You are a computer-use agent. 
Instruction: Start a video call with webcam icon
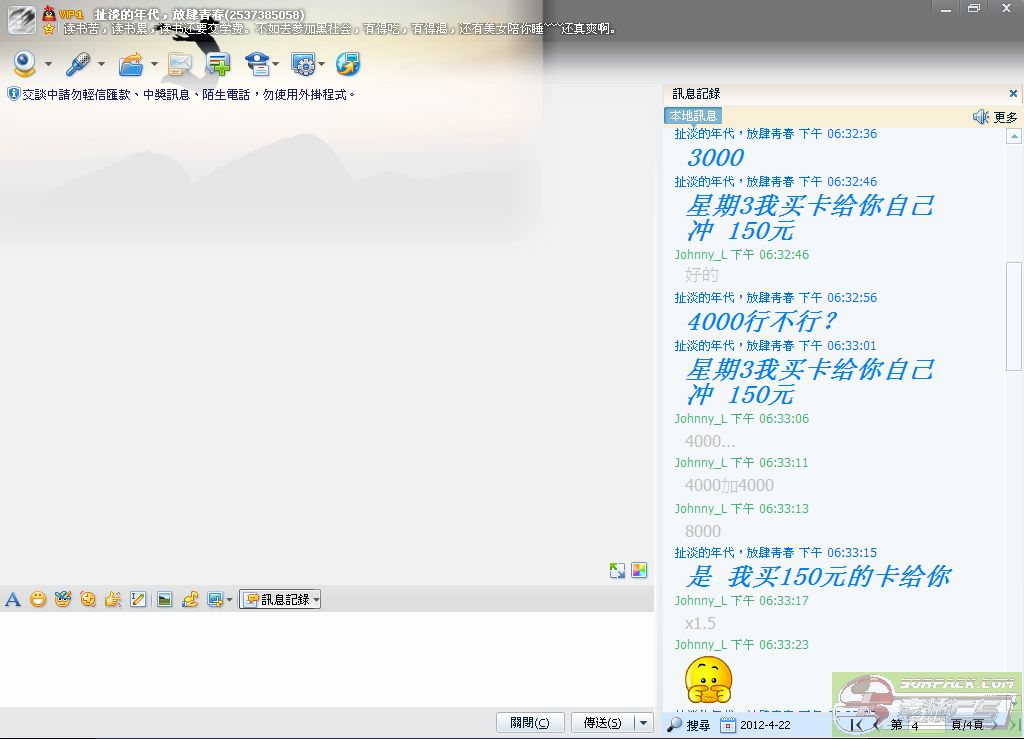coord(24,65)
